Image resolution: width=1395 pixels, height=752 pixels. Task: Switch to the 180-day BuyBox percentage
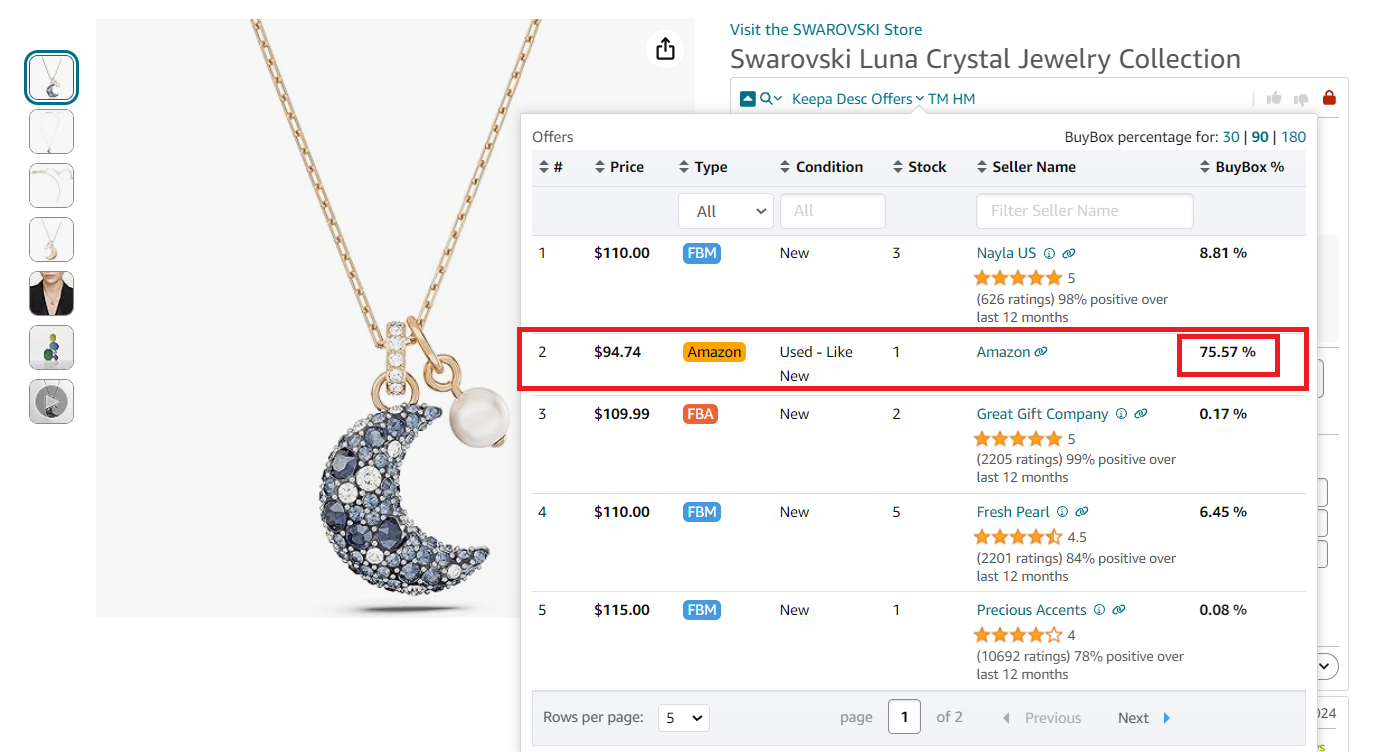pyautogui.click(x=1293, y=137)
